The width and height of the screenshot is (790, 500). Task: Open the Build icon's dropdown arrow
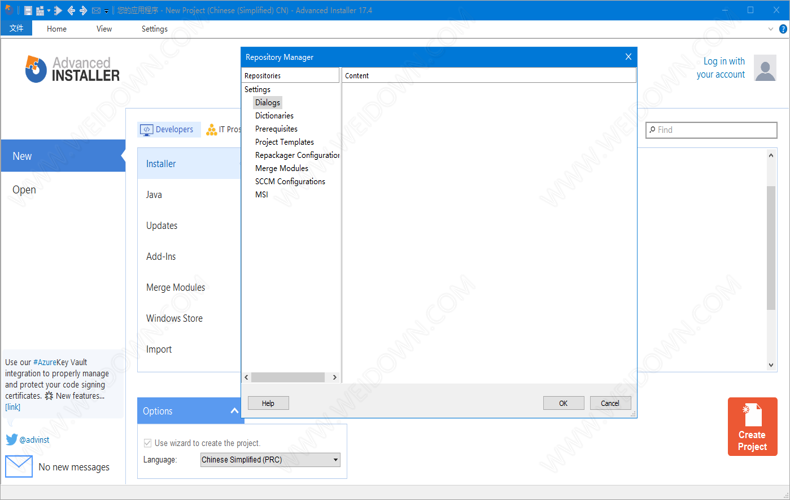(48, 10)
